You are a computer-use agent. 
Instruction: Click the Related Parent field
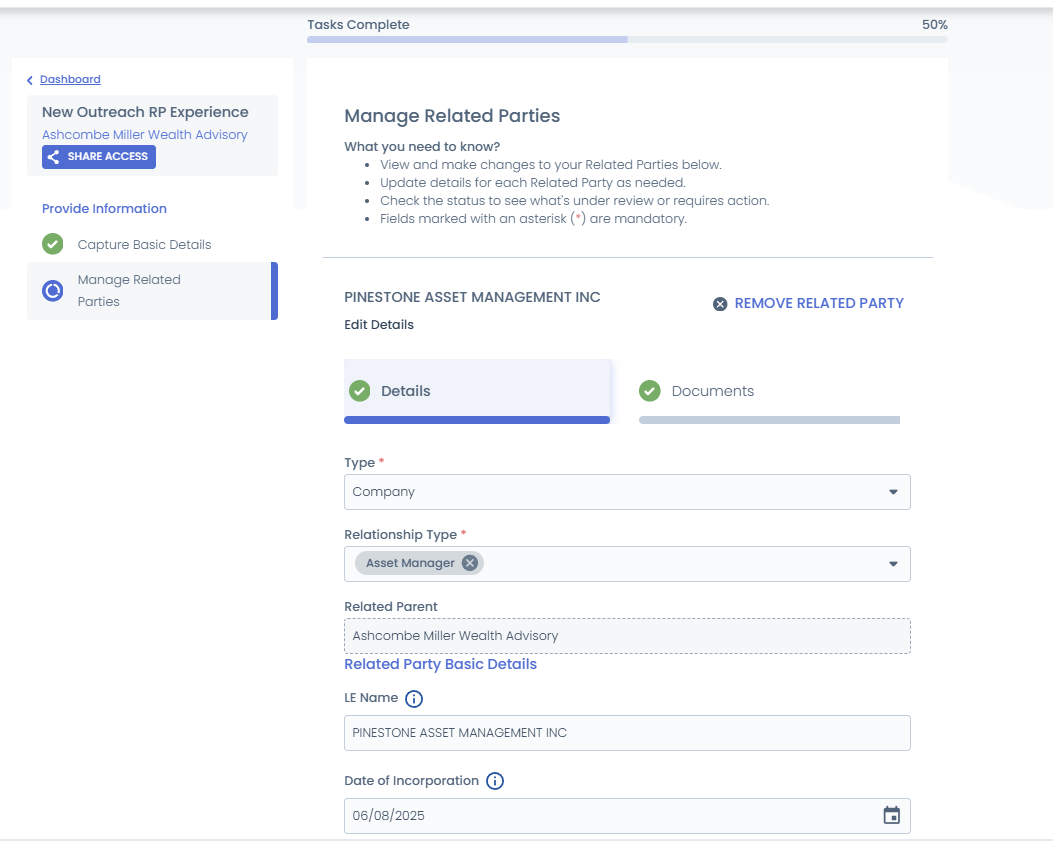click(x=627, y=635)
